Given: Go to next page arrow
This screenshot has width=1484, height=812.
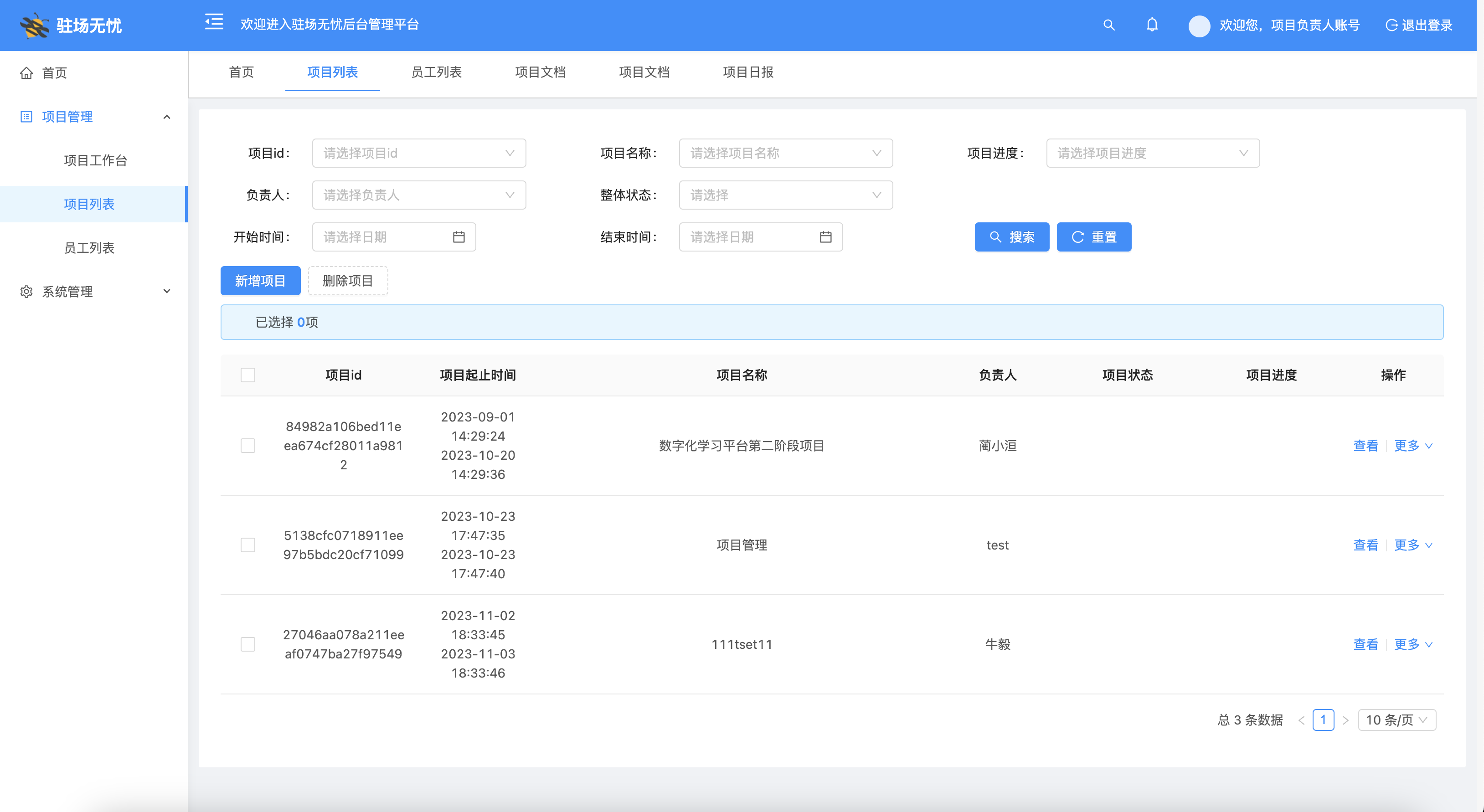Looking at the screenshot, I should coord(1346,720).
